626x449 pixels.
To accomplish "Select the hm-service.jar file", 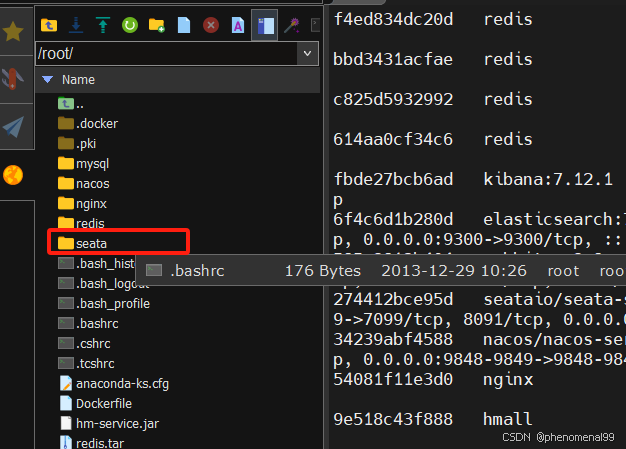I will click(x=109, y=423).
